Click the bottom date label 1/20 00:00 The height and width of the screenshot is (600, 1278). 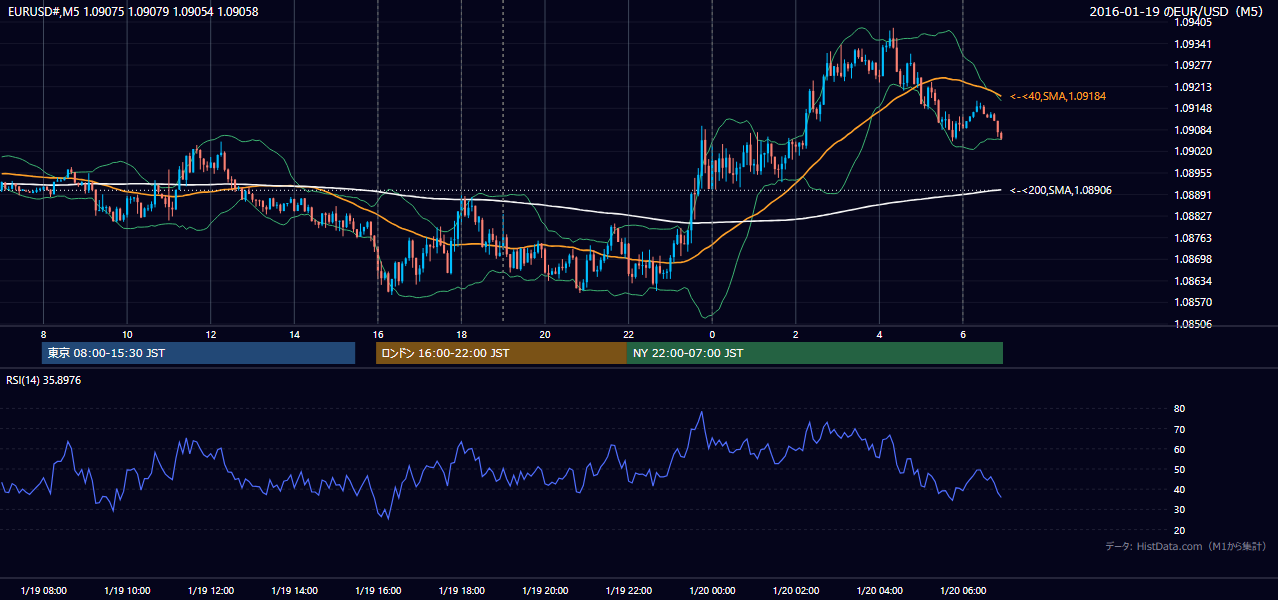pos(712,591)
